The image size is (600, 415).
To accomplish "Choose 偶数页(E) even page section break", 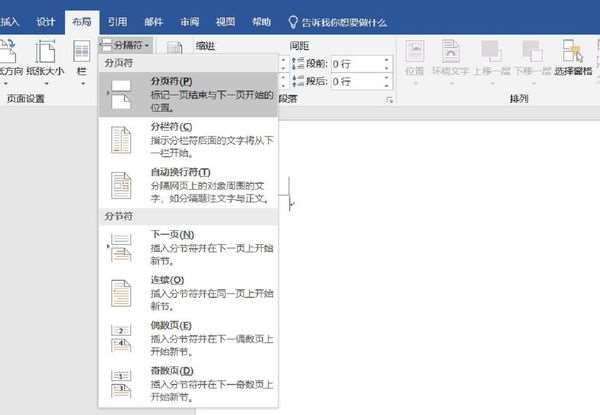I will click(x=188, y=339).
